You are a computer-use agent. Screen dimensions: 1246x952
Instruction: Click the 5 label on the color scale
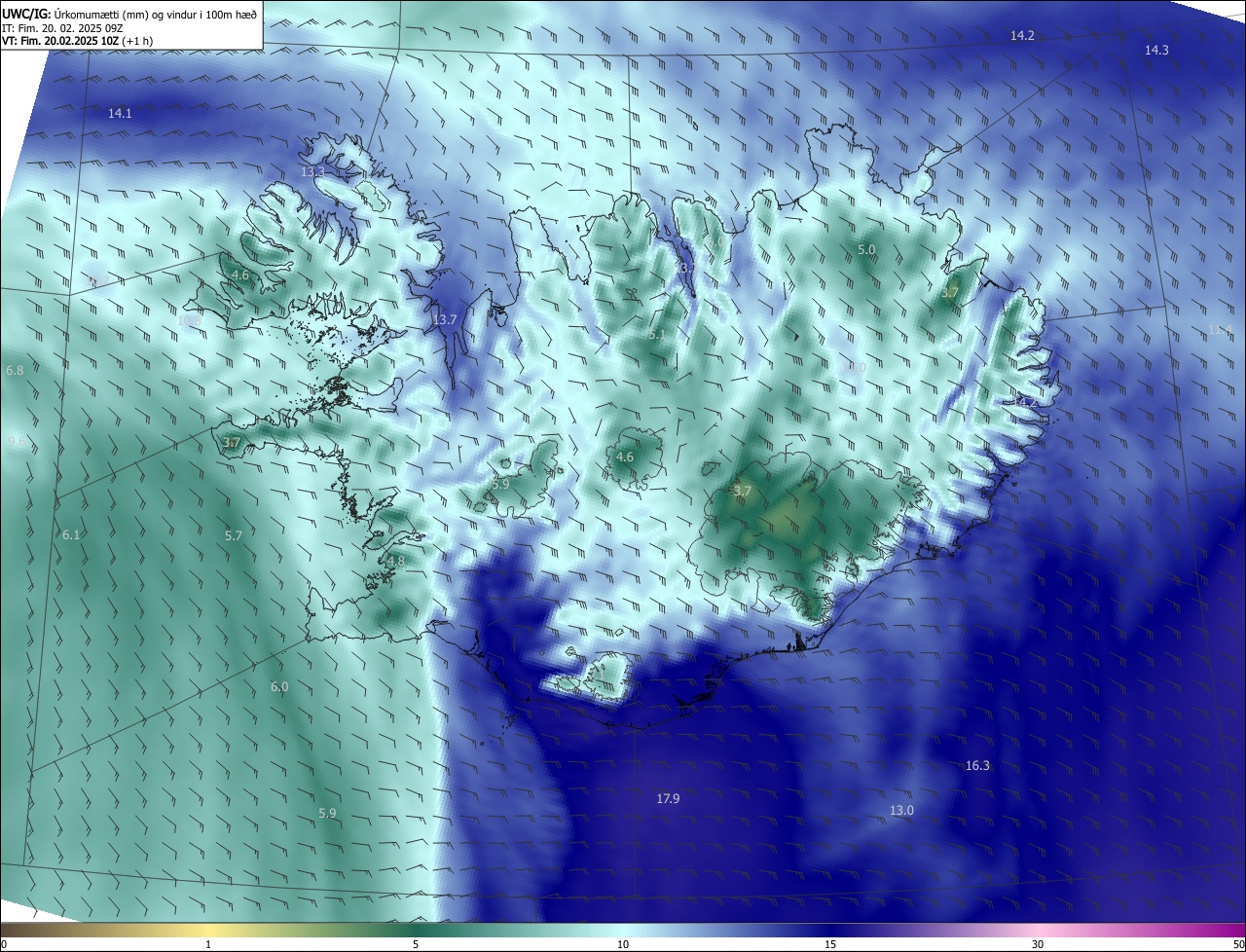(x=416, y=944)
